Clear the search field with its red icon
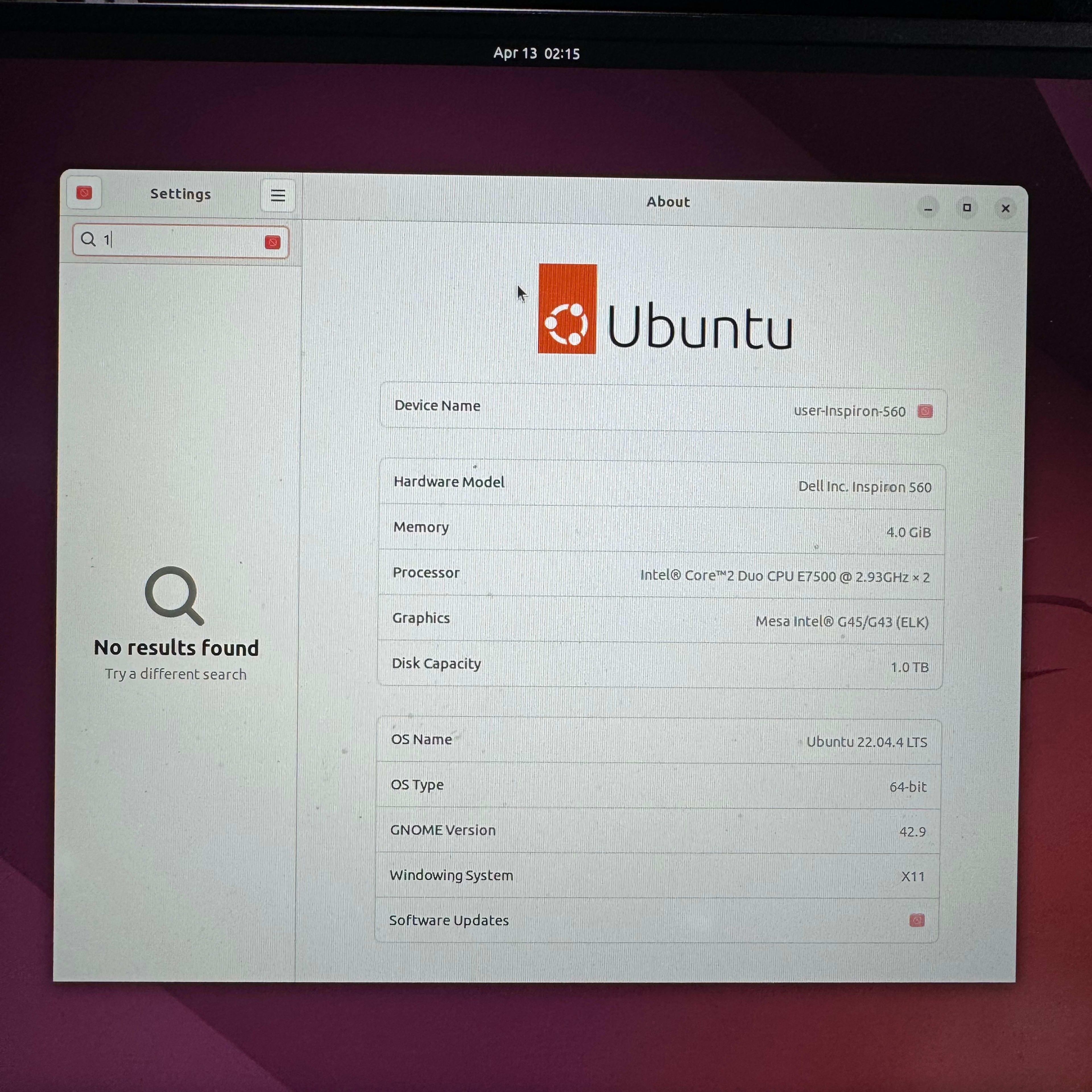 click(272, 243)
